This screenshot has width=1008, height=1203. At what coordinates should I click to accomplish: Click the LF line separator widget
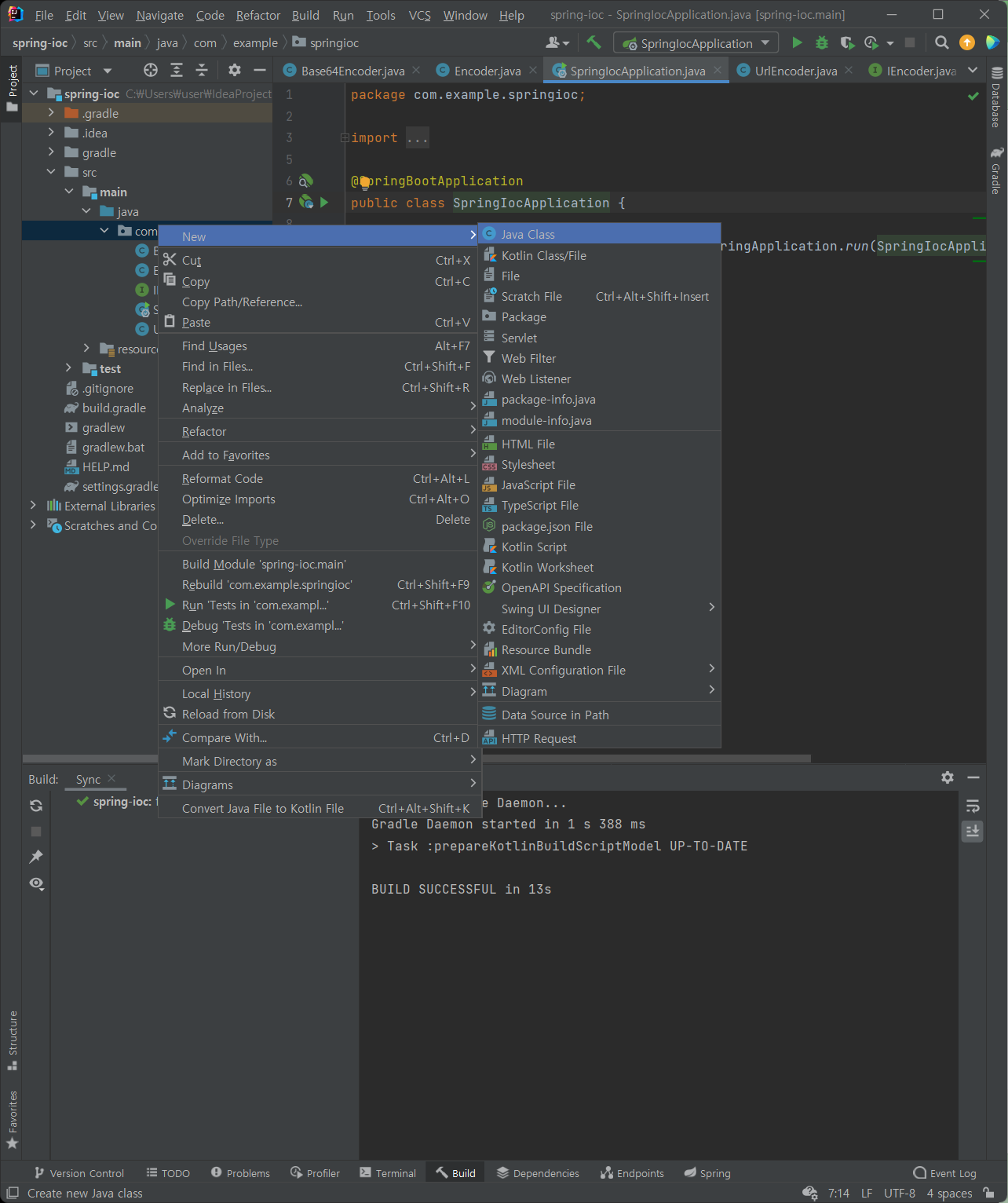pos(867,1194)
